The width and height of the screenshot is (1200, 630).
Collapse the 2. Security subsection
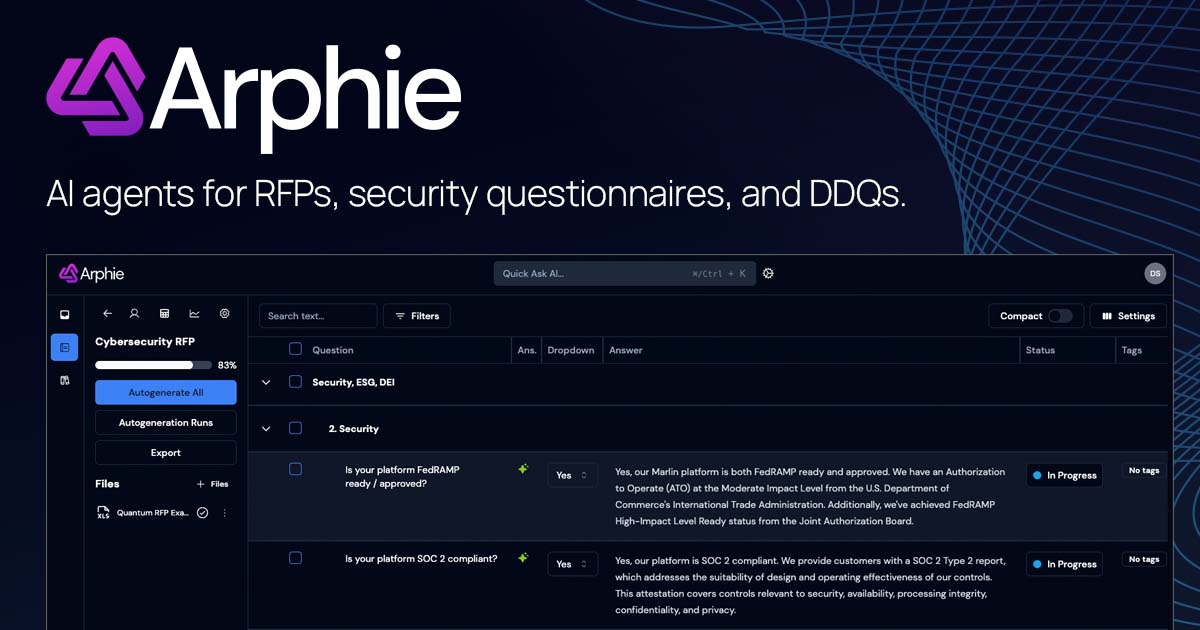[x=266, y=428]
